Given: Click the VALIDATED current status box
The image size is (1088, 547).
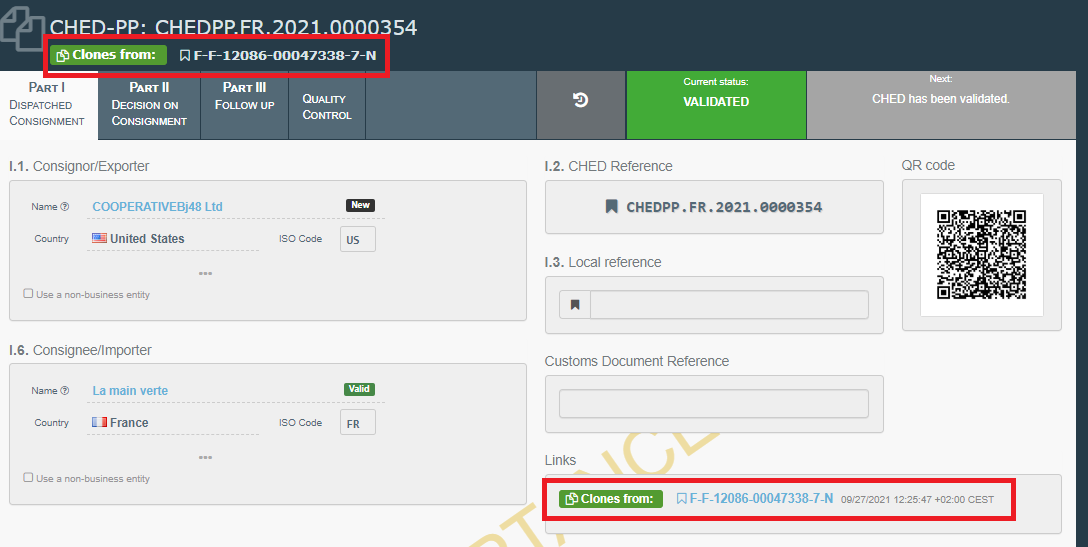Looking at the screenshot, I should [x=716, y=105].
